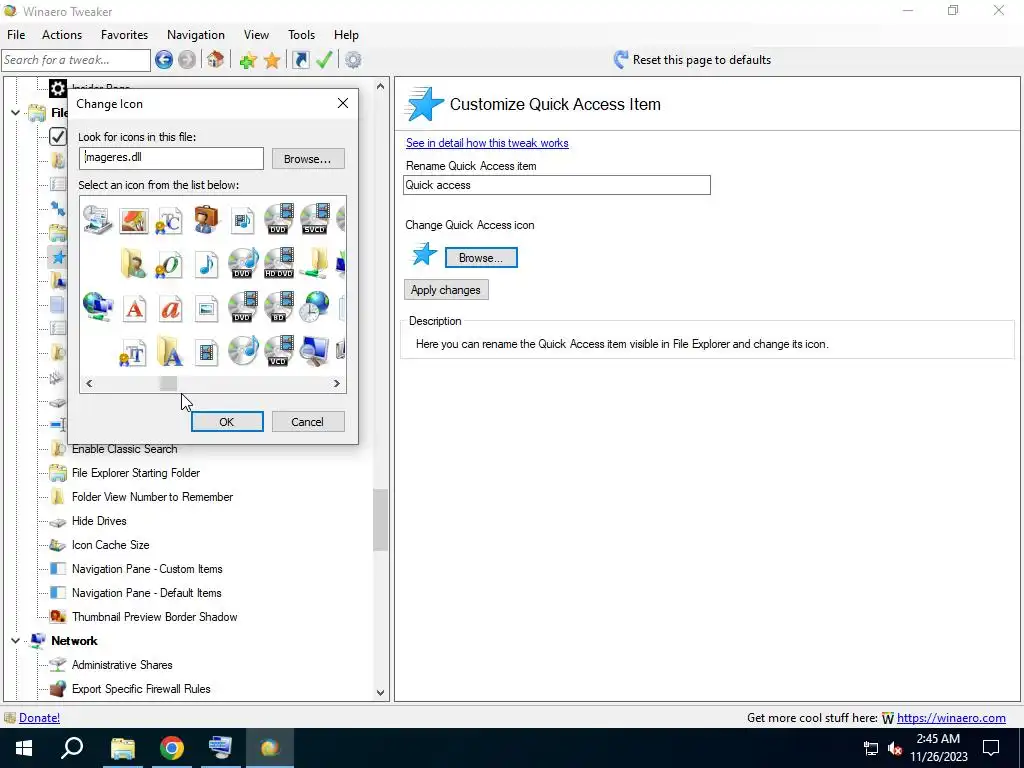Select the globe network computers icon

pos(98,307)
